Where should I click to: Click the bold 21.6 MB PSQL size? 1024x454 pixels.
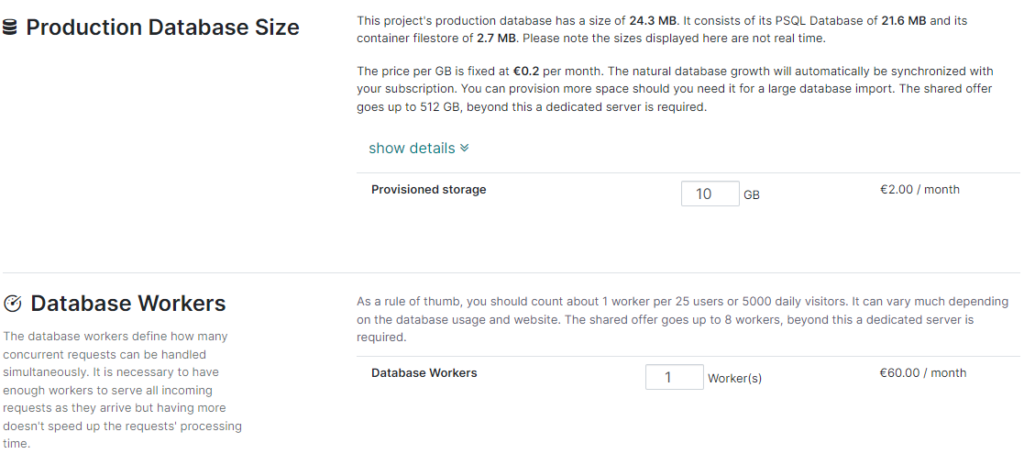click(905, 20)
